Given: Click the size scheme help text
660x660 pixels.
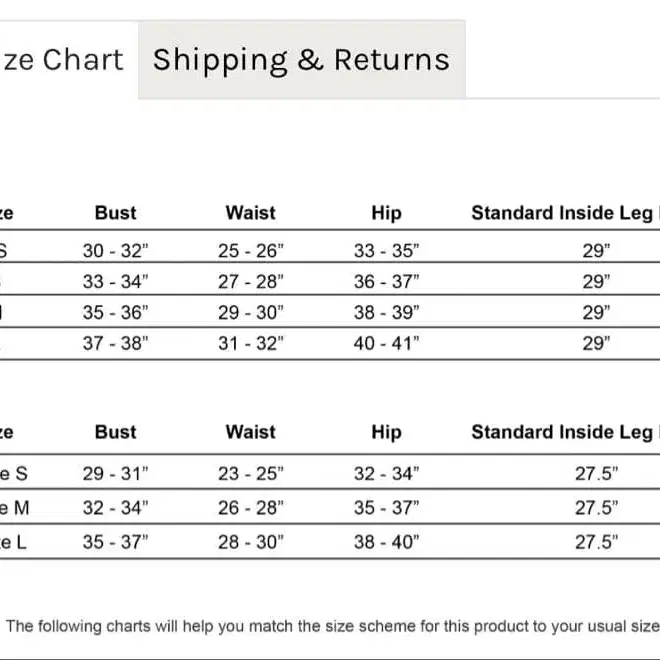Looking at the screenshot, I should [x=333, y=626].
